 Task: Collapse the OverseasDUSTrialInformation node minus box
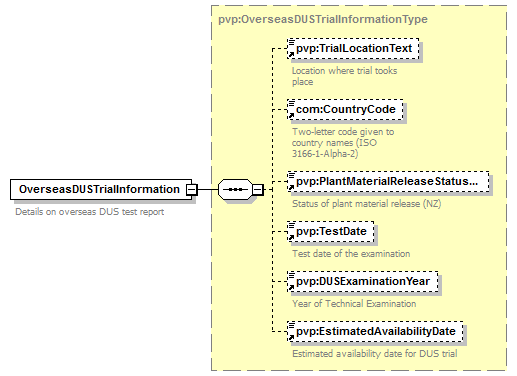[x=192, y=189]
